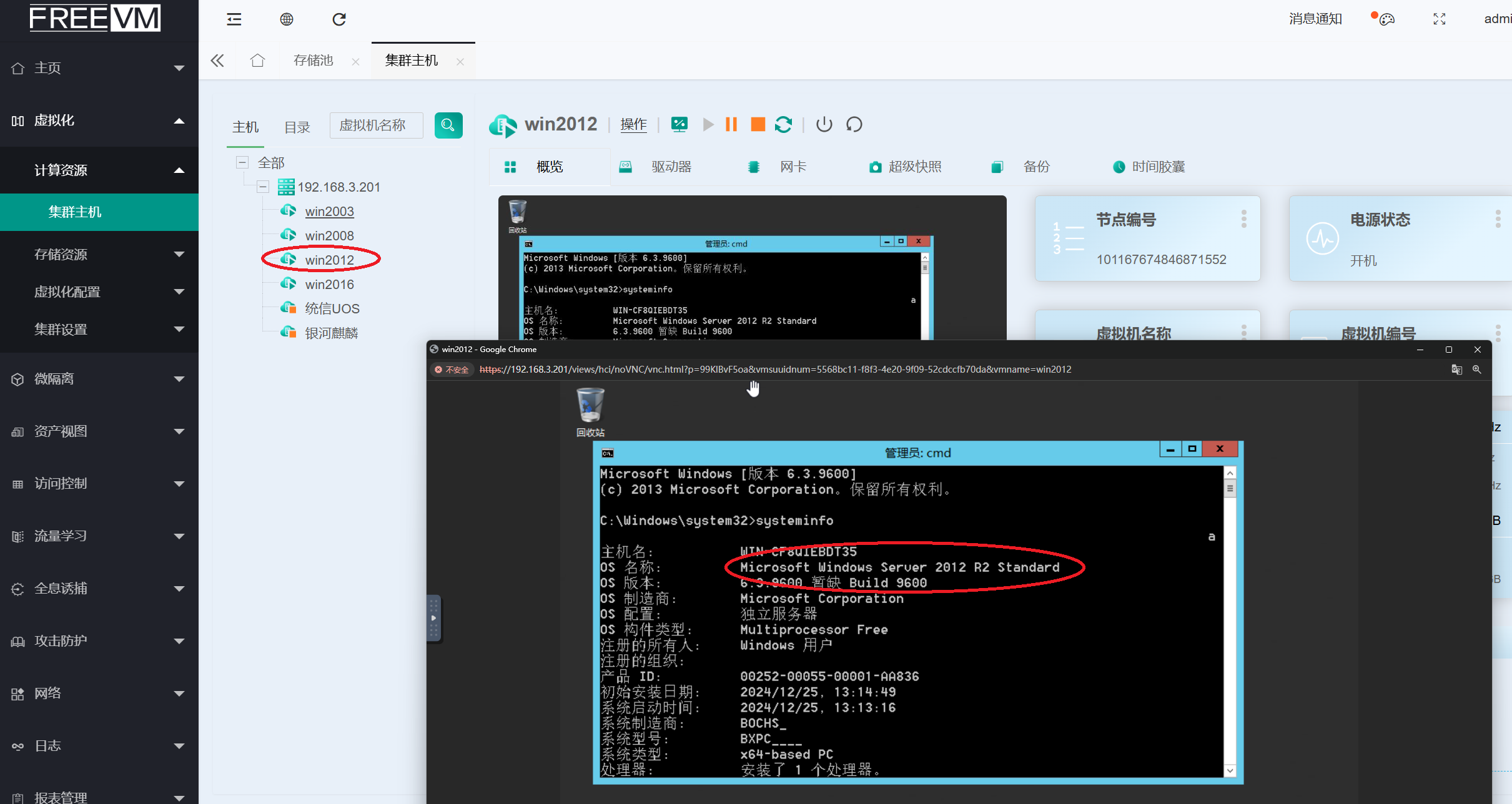Open the 存储池 page tab

coord(313,61)
